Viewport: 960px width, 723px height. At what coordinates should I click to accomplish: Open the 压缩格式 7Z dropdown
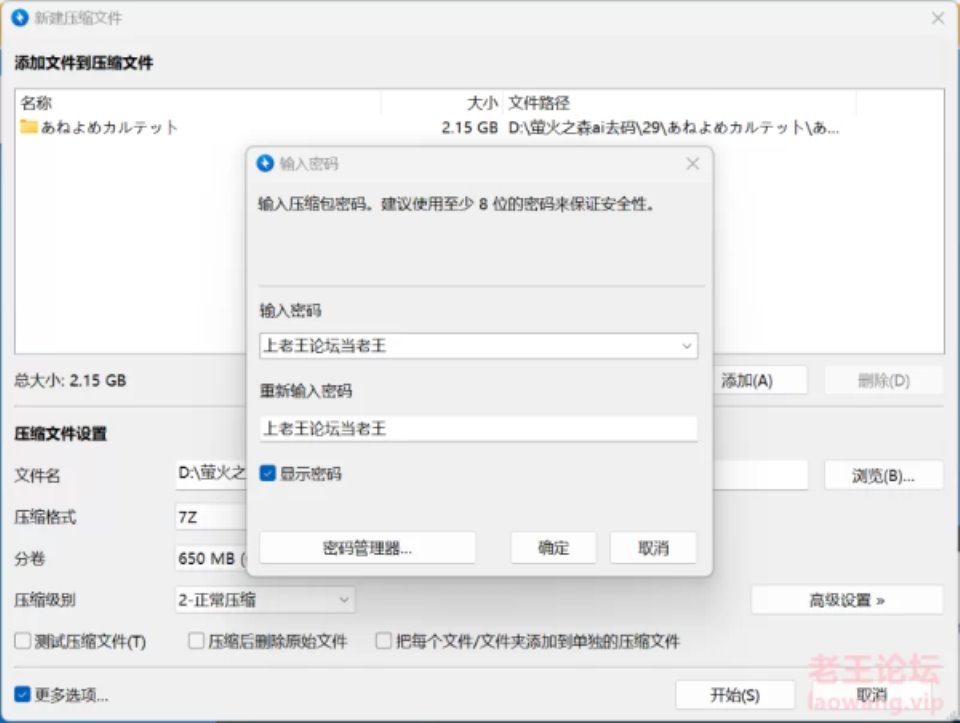(x=210, y=517)
